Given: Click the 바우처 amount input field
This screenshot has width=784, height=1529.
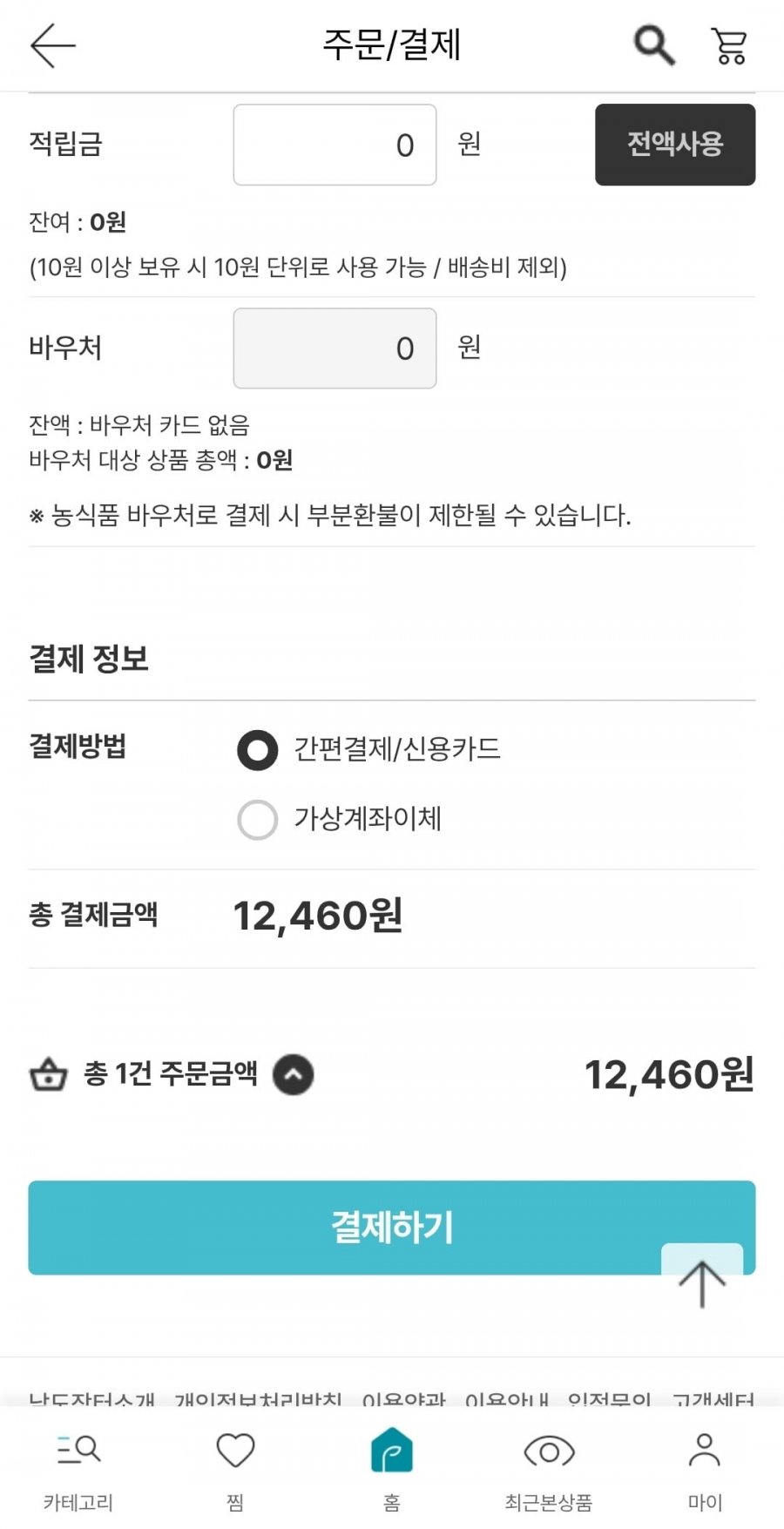Looking at the screenshot, I should point(335,348).
